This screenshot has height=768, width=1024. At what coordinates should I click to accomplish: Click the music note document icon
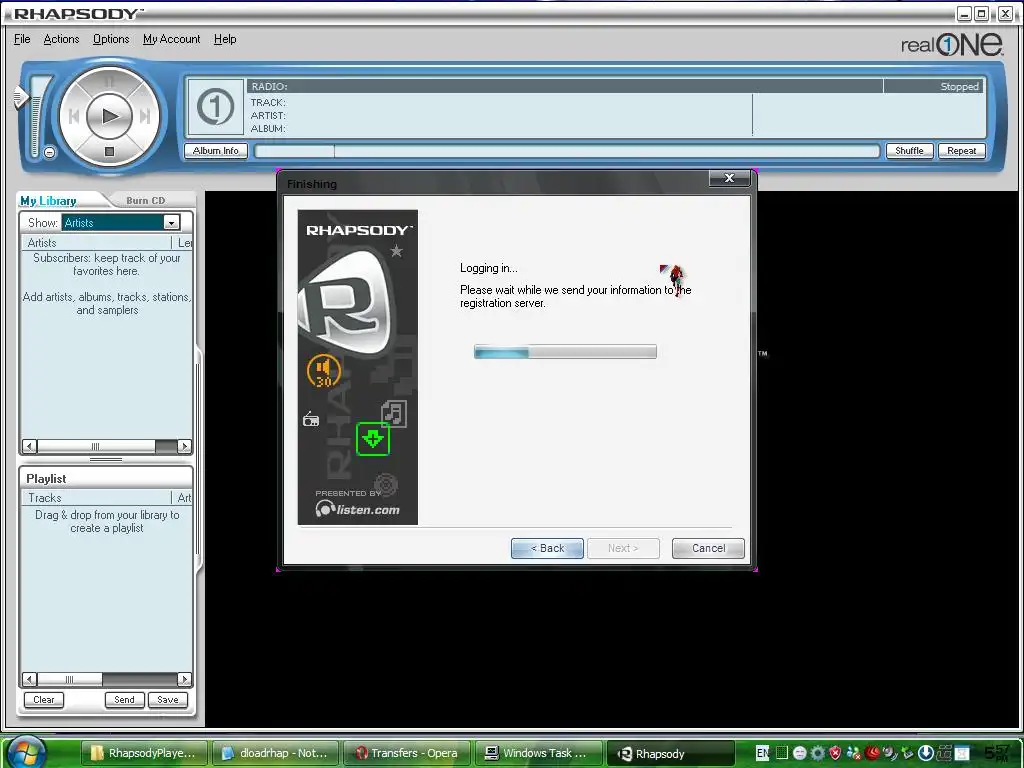394,413
